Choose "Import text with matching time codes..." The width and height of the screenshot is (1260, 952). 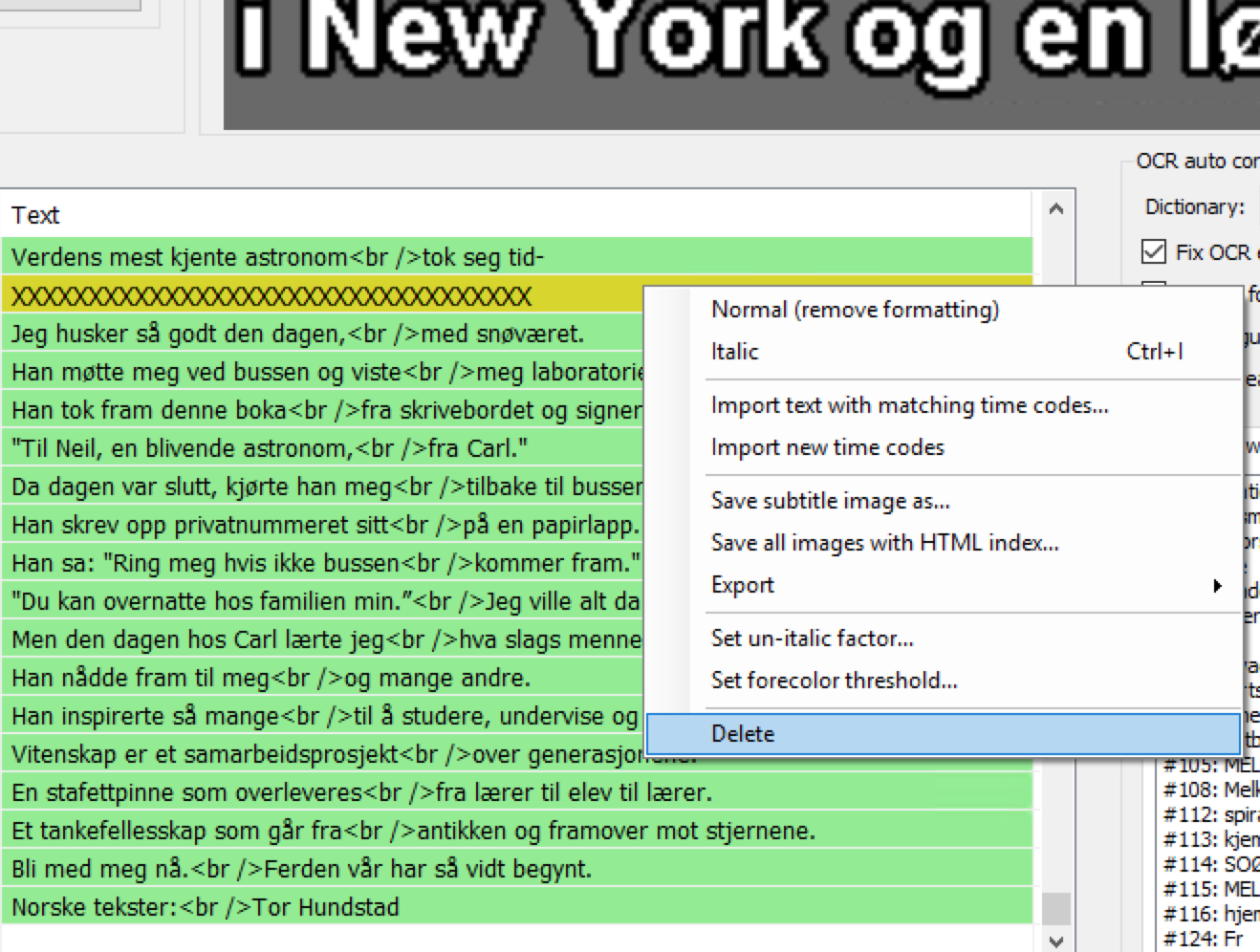coord(909,405)
